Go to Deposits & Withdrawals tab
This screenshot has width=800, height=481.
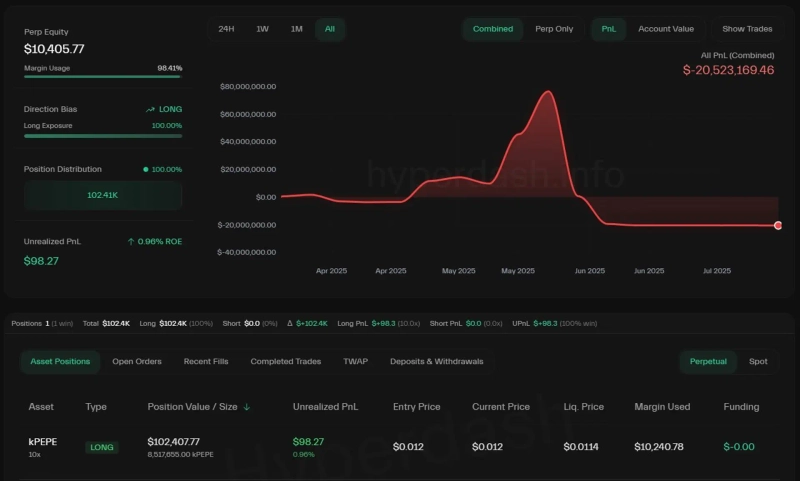tap(436, 361)
